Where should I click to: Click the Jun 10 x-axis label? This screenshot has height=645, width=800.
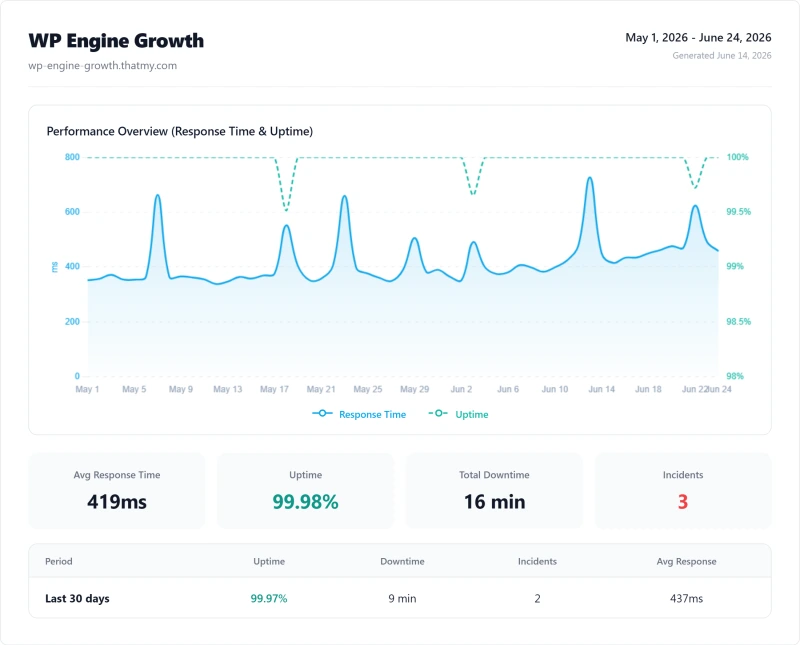[555, 389]
